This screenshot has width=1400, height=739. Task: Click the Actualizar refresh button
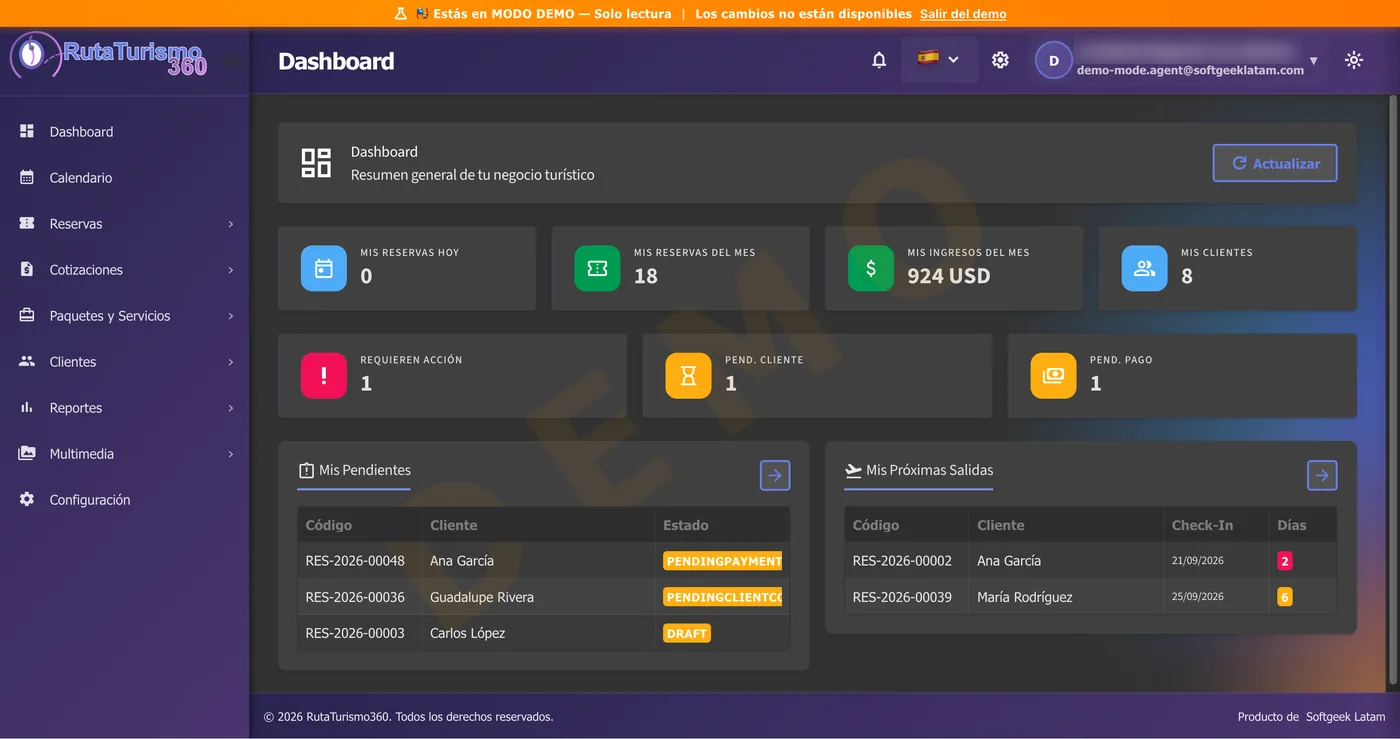coord(1275,163)
